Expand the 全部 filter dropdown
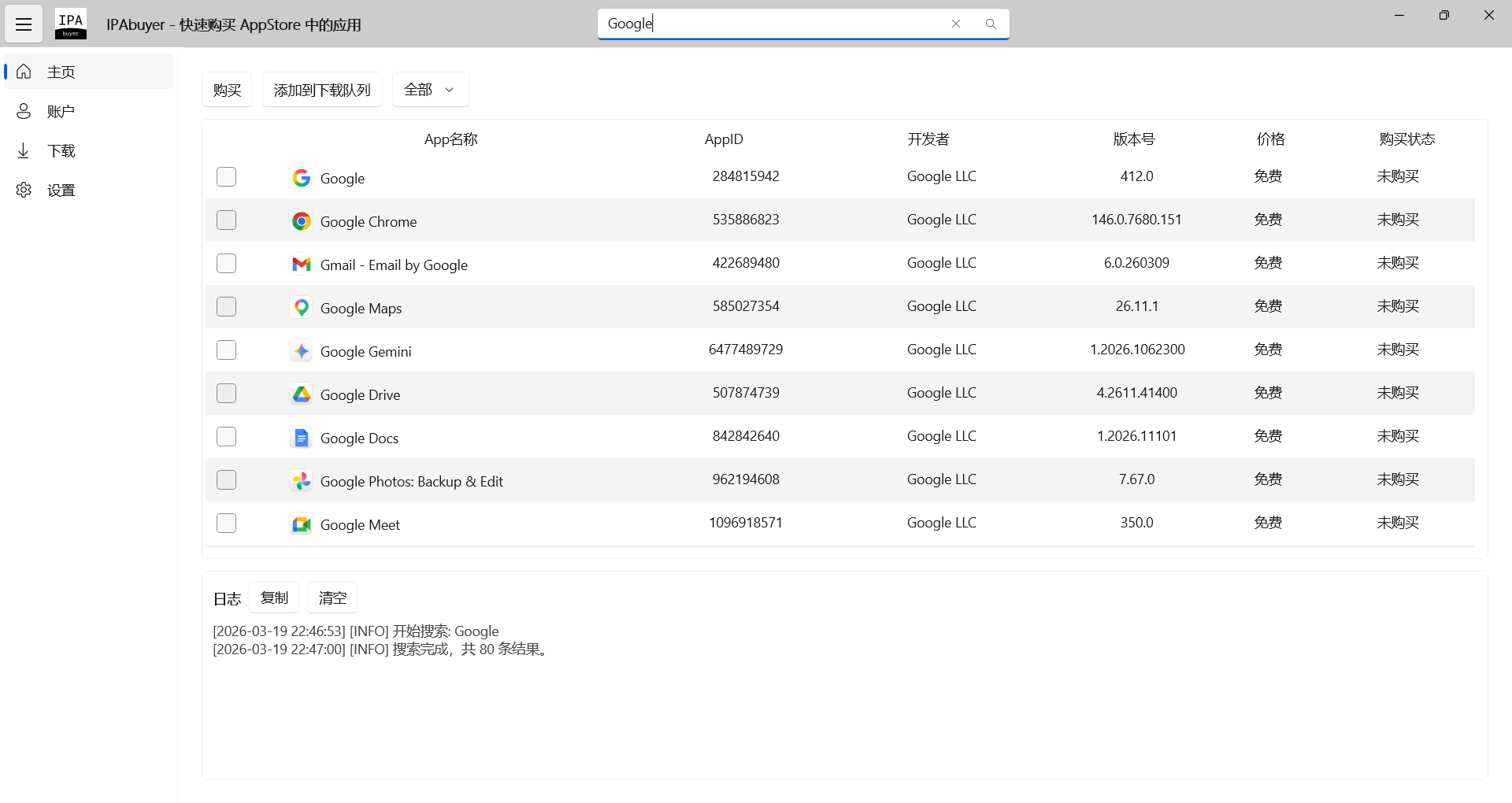The width and height of the screenshot is (1512, 803). (430, 90)
